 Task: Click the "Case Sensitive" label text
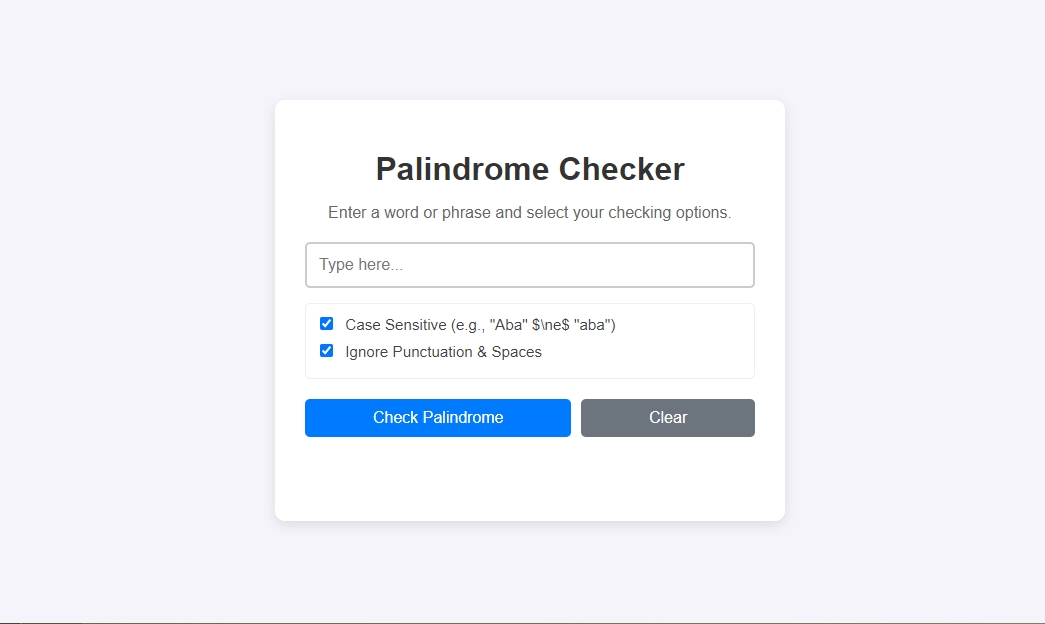(395, 325)
